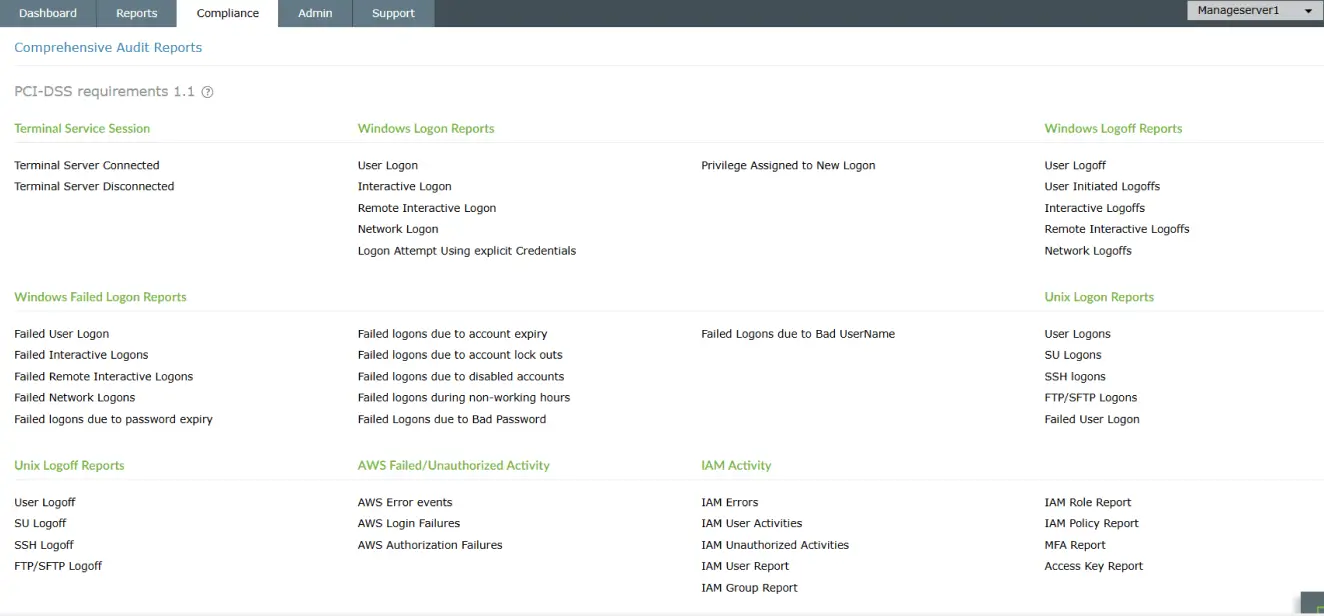View the AWS Login Failures report
This screenshot has width=1324, height=616.
pos(409,522)
